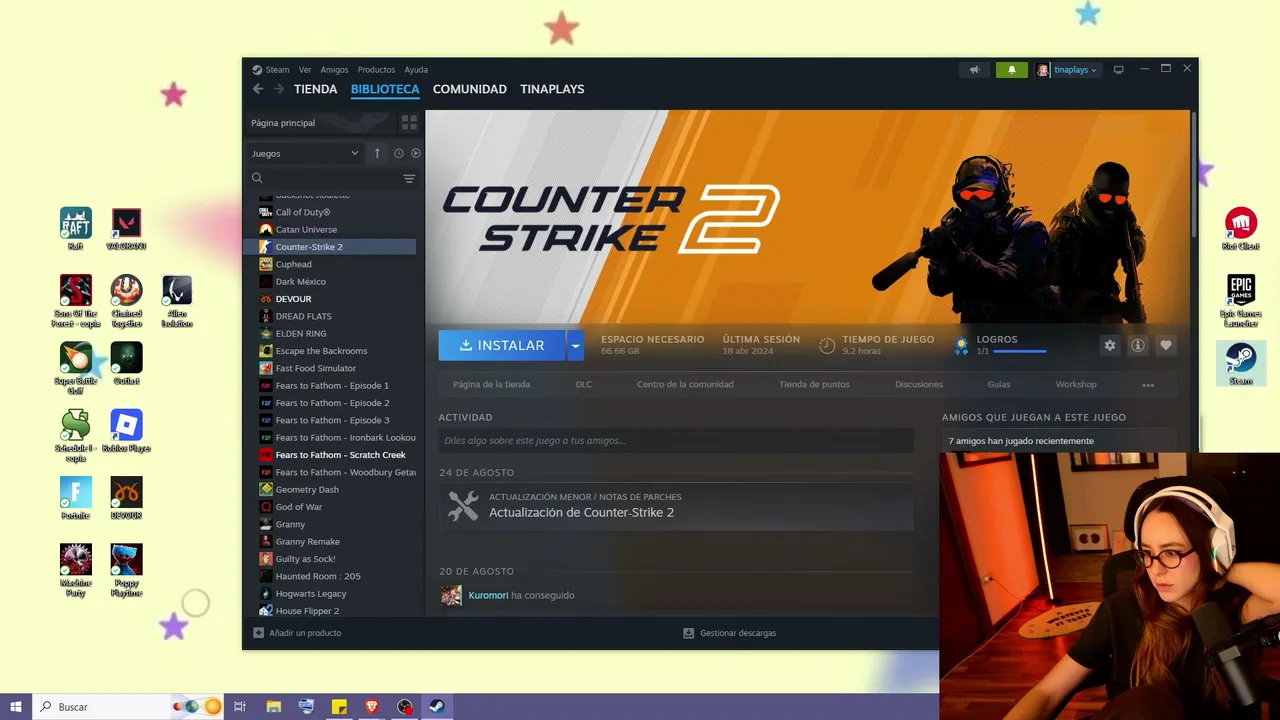The image size is (1280, 720).
Task: Open Página principal in library sidebar
Action: pyautogui.click(x=320, y=122)
